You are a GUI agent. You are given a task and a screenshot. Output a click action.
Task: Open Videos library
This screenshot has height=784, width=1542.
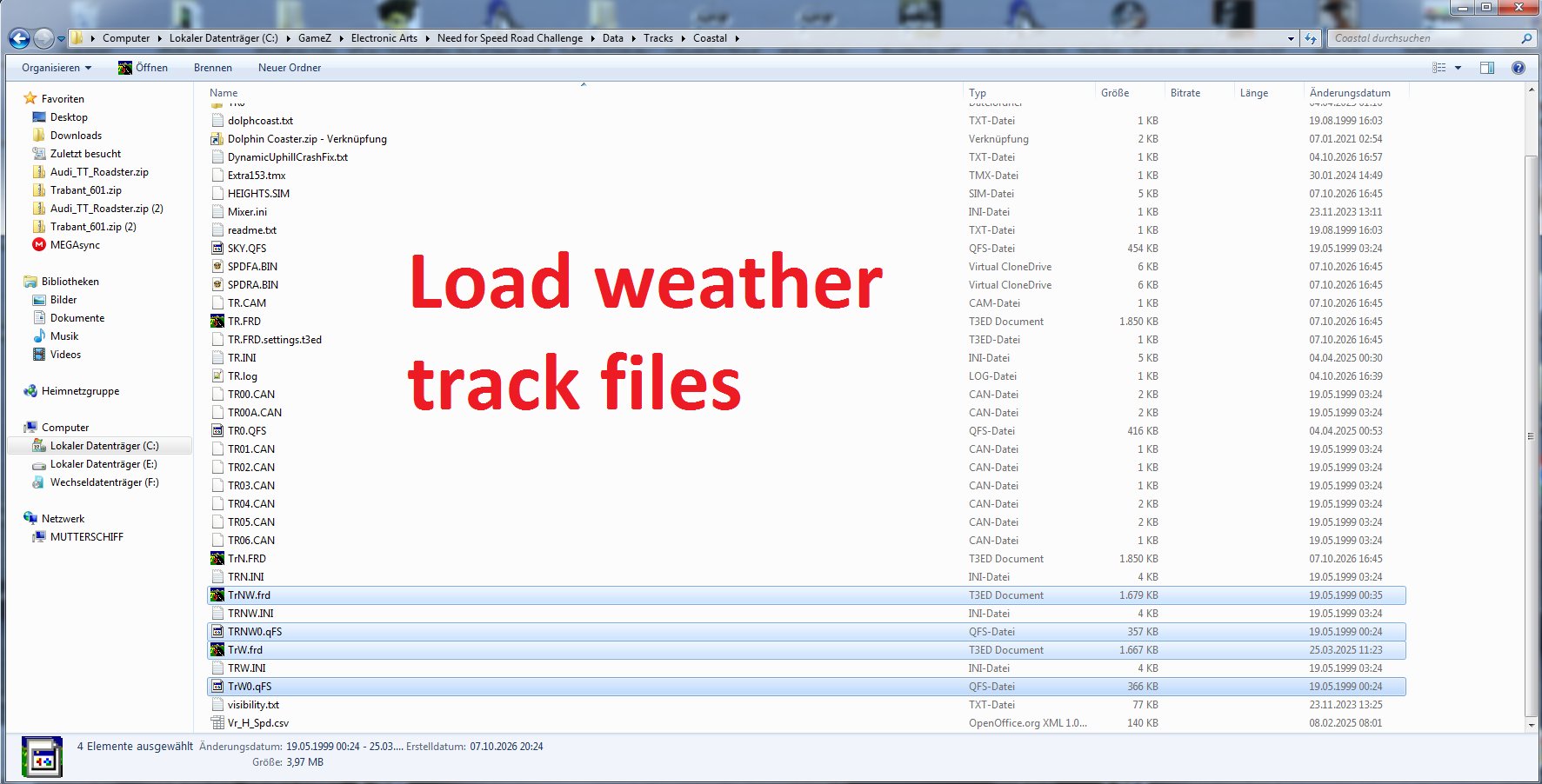[65, 355]
